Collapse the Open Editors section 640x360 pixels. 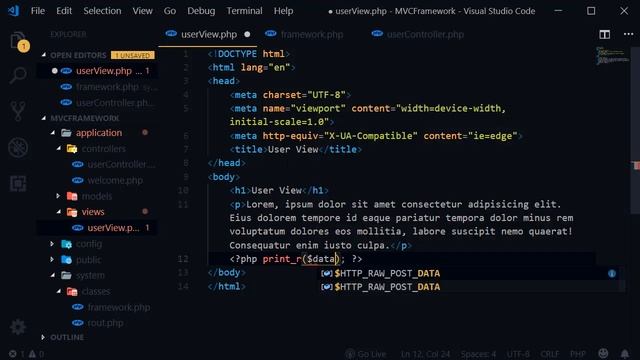(44, 55)
